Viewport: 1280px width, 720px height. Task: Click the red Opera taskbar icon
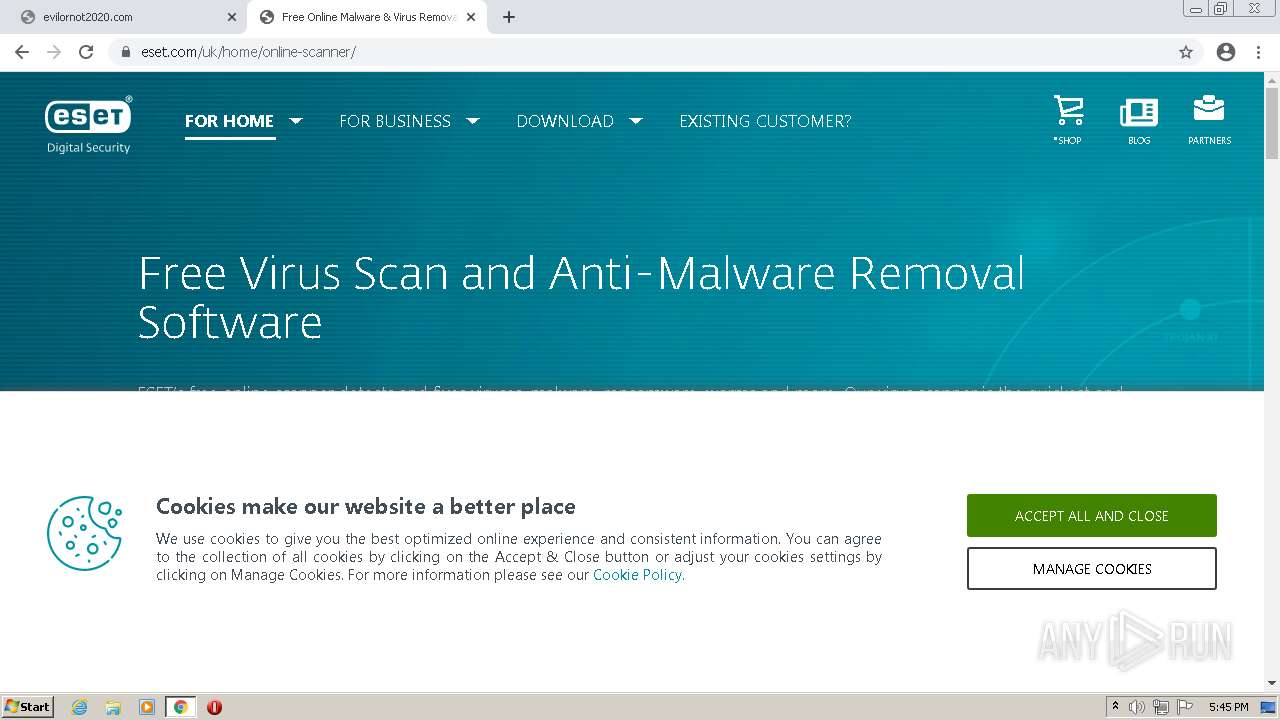coord(214,707)
